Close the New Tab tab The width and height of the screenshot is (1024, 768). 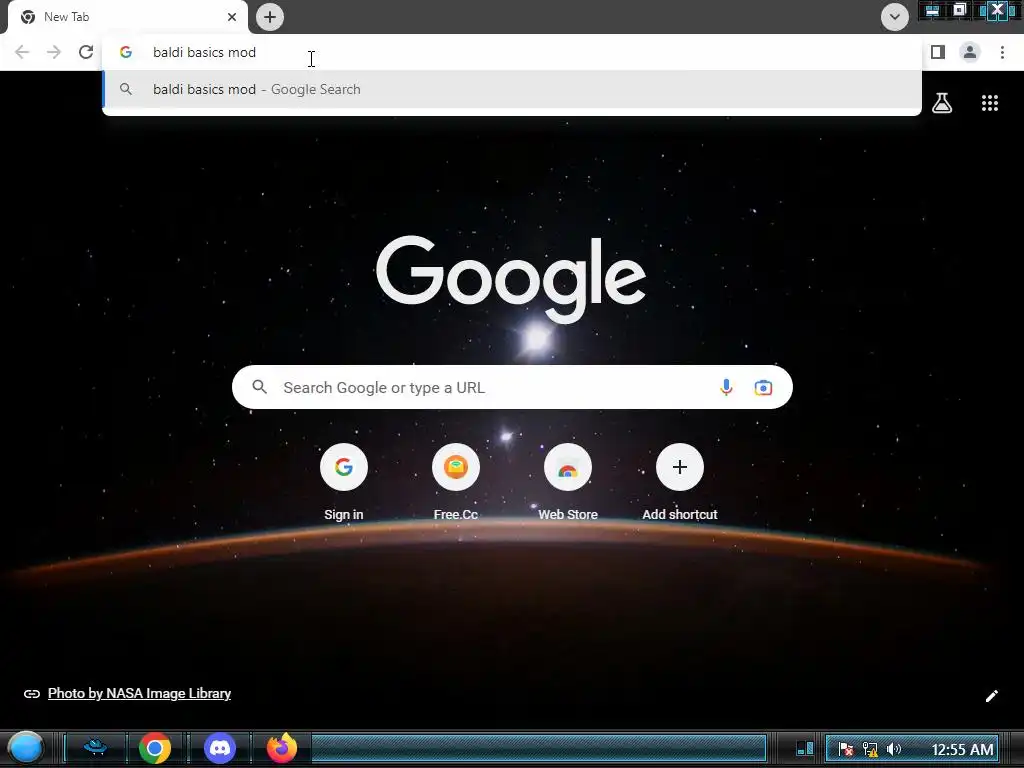coord(232,17)
